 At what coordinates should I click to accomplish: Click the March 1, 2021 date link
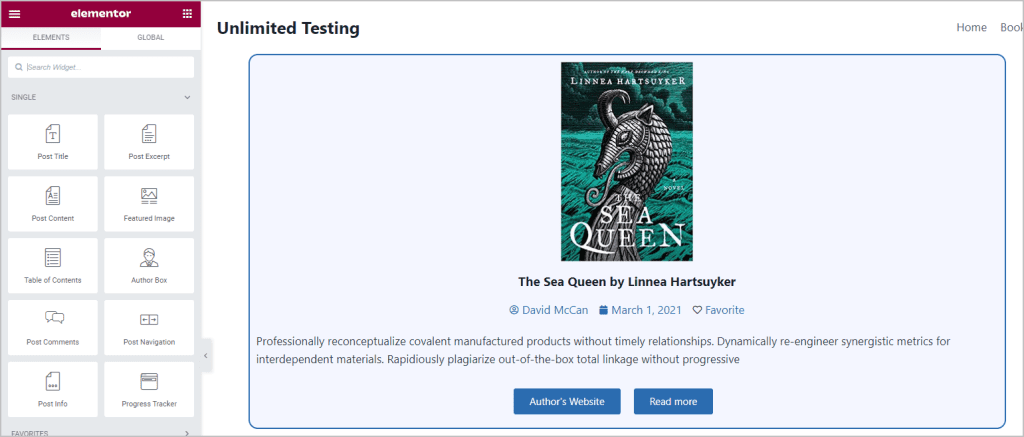click(640, 310)
